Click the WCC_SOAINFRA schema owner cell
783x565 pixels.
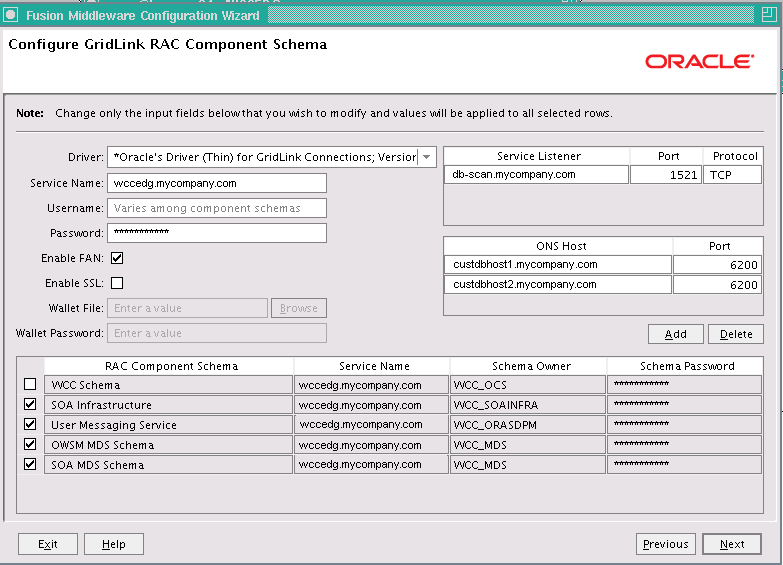pyautogui.click(x=528, y=405)
